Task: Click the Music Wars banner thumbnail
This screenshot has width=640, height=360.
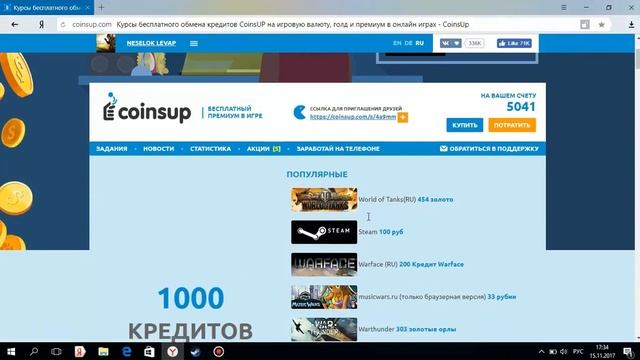Action: [x=324, y=297]
